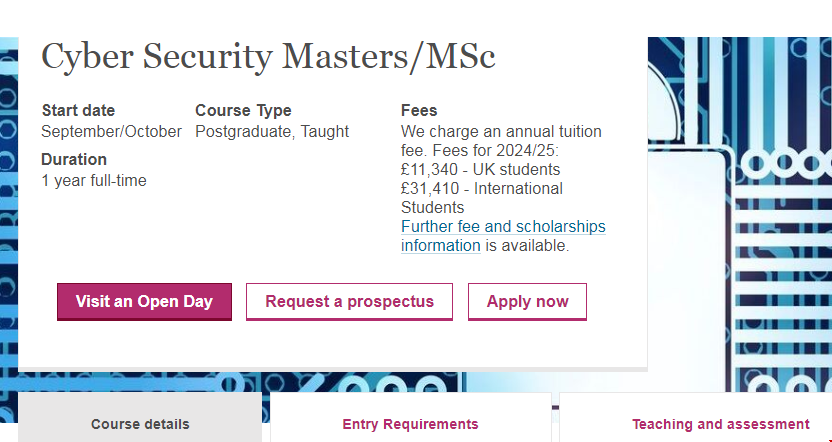Click the Course Type label

pos(243,110)
